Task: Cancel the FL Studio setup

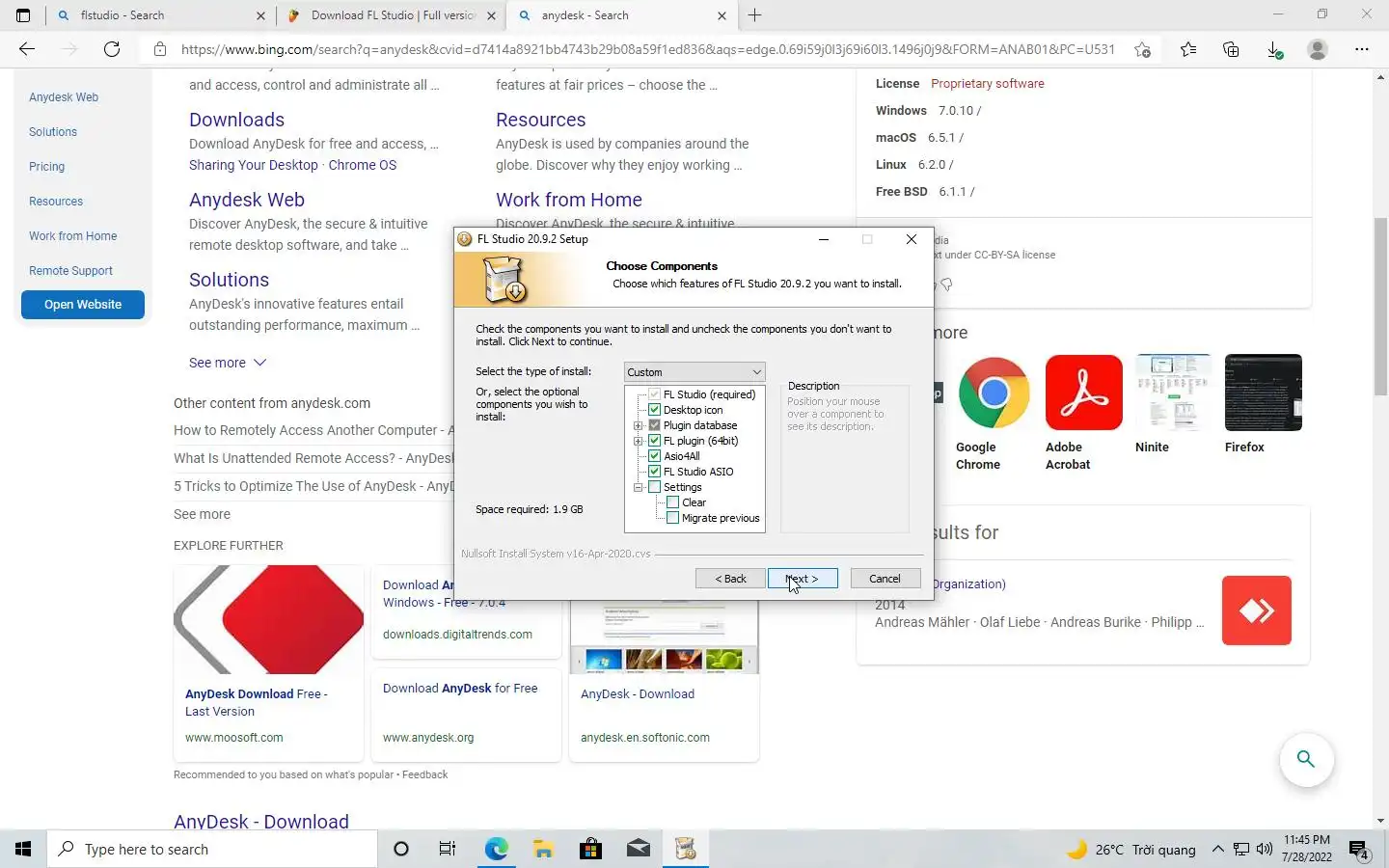Action: pyautogui.click(x=885, y=579)
